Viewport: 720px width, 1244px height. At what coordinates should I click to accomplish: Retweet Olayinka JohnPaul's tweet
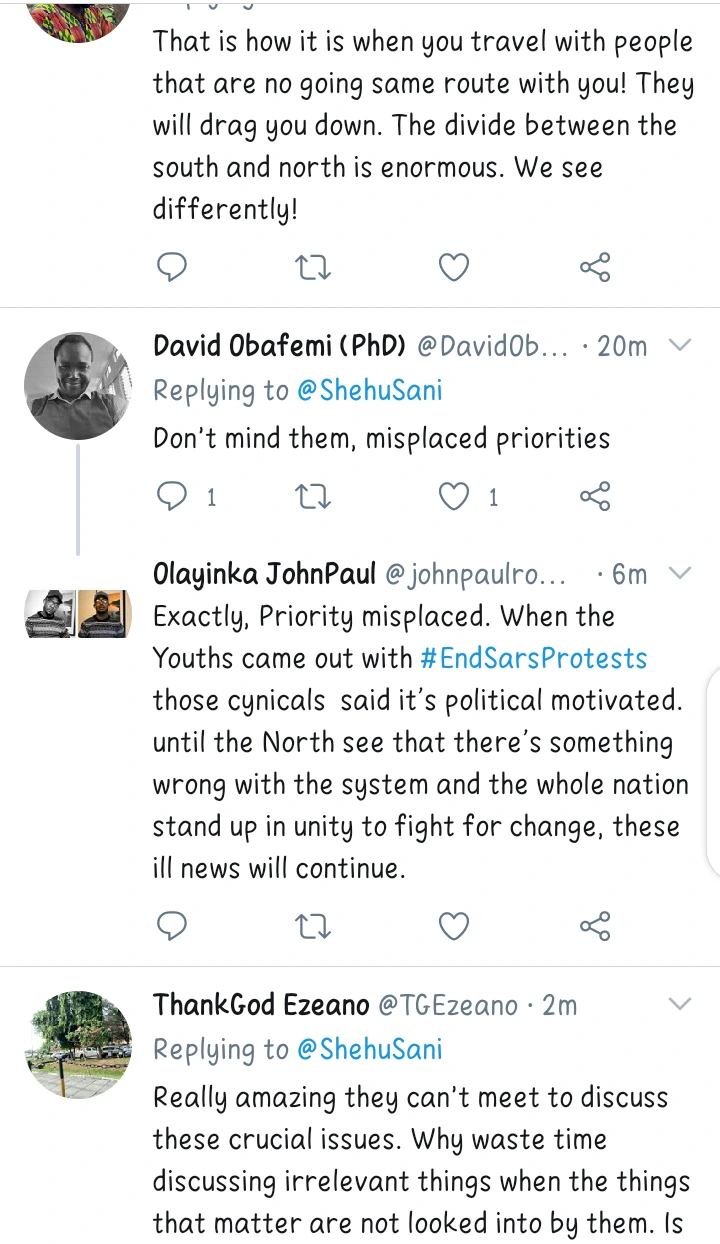314,926
